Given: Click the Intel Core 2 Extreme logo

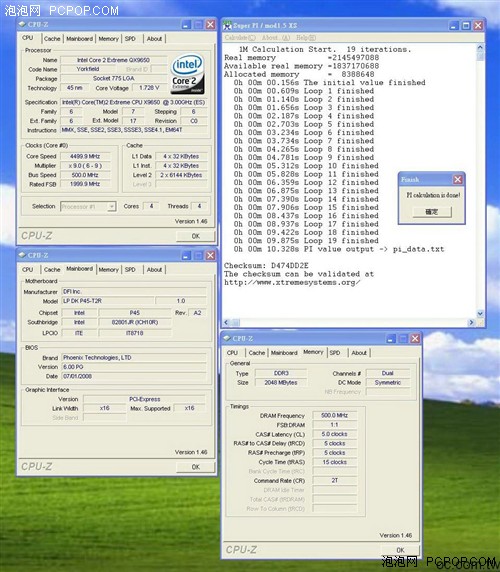Looking at the screenshot, I should coord(187,74).
